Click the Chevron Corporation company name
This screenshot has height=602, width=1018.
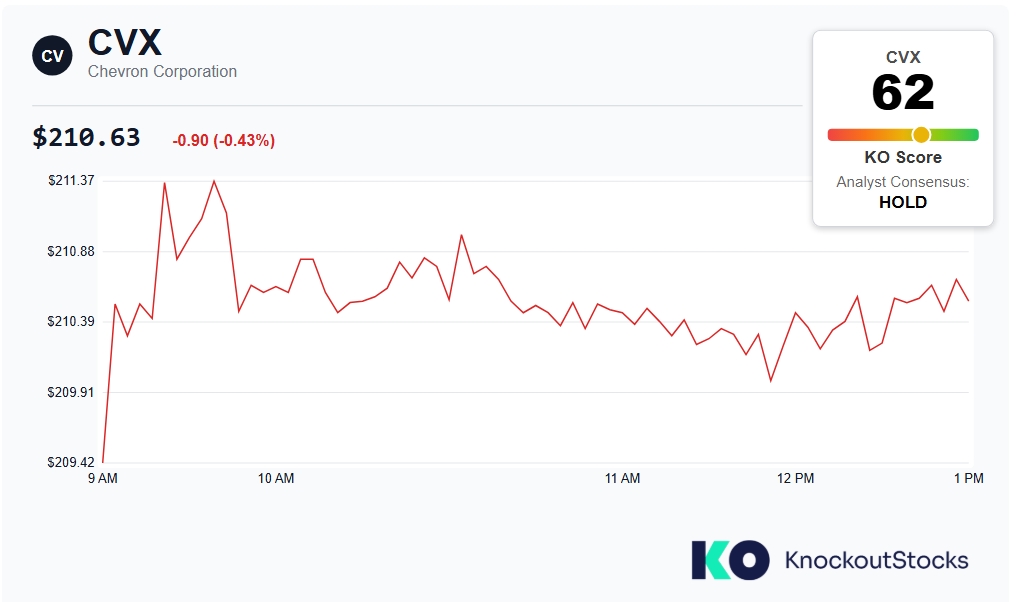tap(162, 71)
